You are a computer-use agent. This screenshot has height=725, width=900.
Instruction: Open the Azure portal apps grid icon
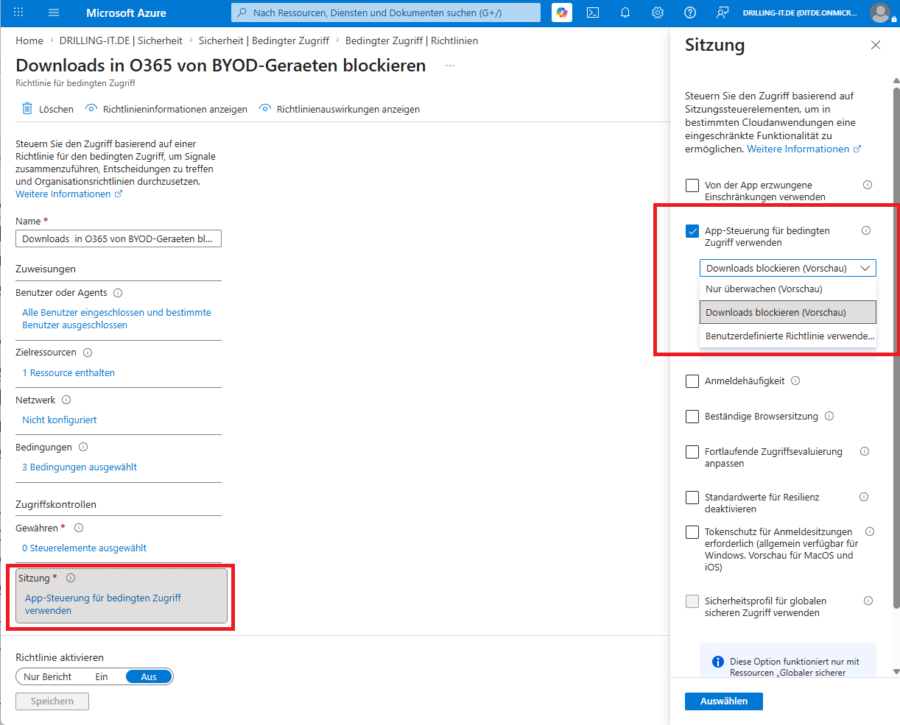[18, 12]
